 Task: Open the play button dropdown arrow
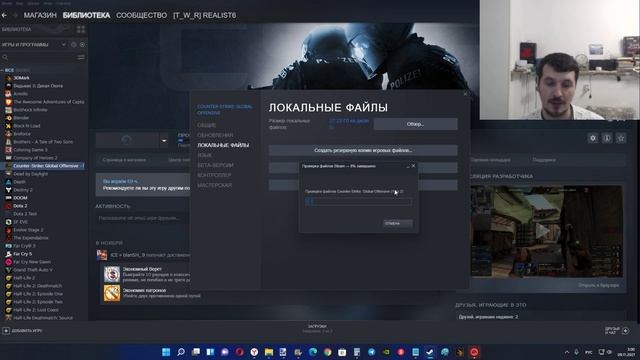click(164, 140)
